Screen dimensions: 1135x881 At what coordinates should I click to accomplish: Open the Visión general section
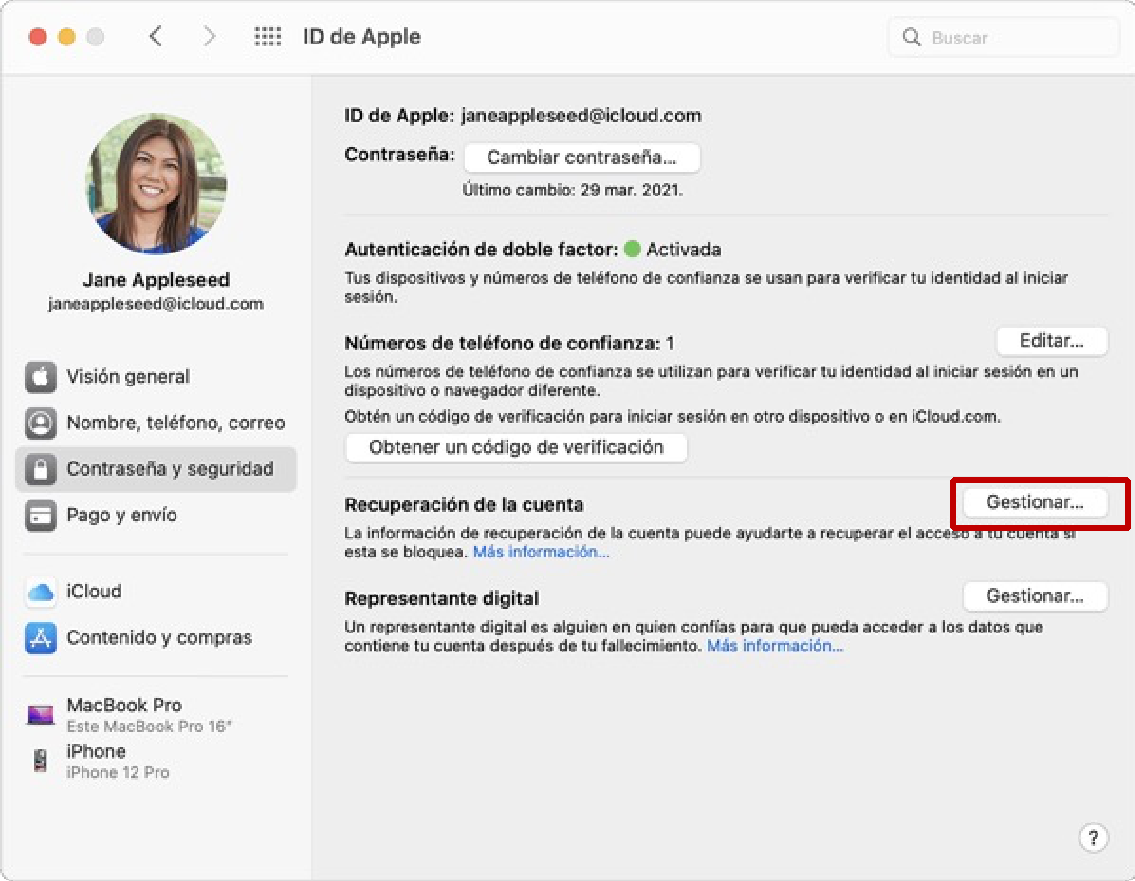pos(156,376)
